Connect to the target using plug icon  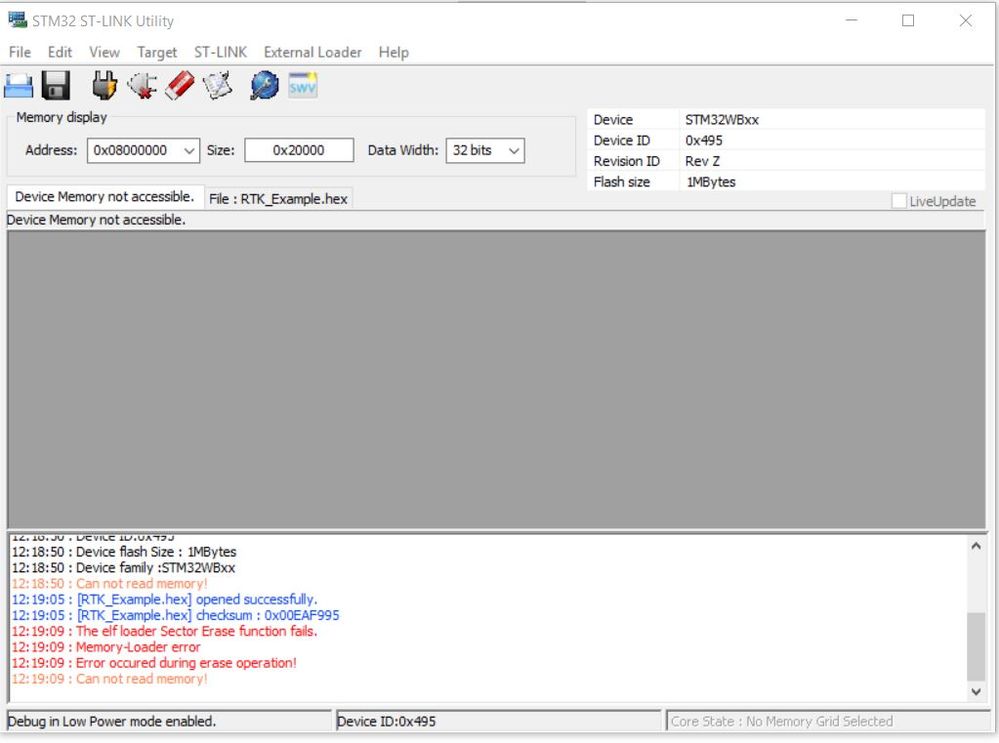pyautogui.click(x=104, y=85)
